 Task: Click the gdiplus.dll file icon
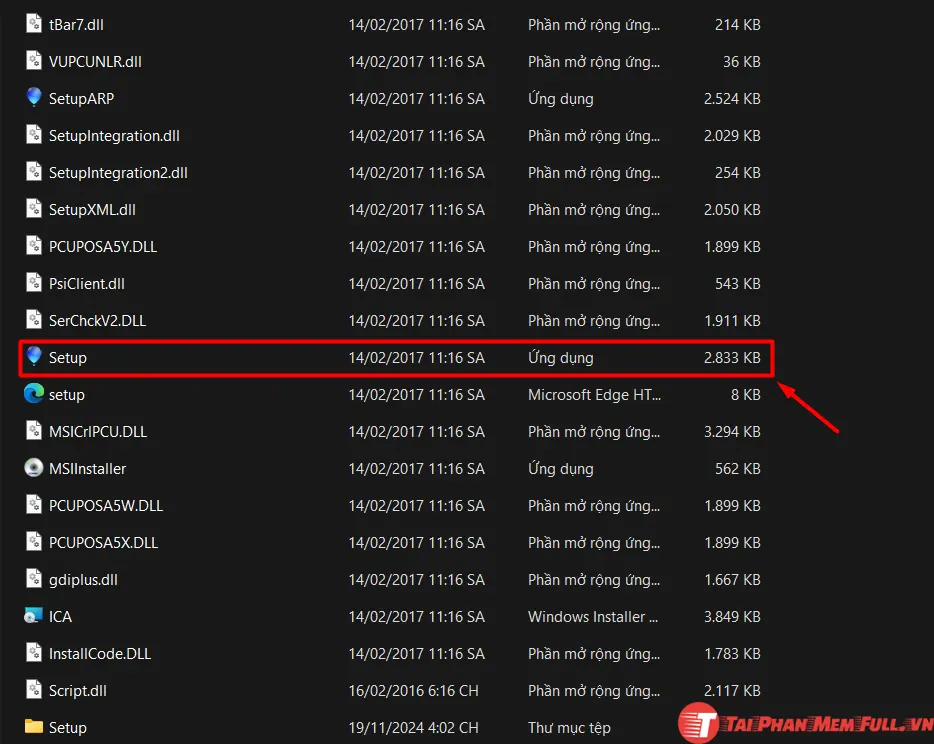pyautogui.click(x=34, y=579)
